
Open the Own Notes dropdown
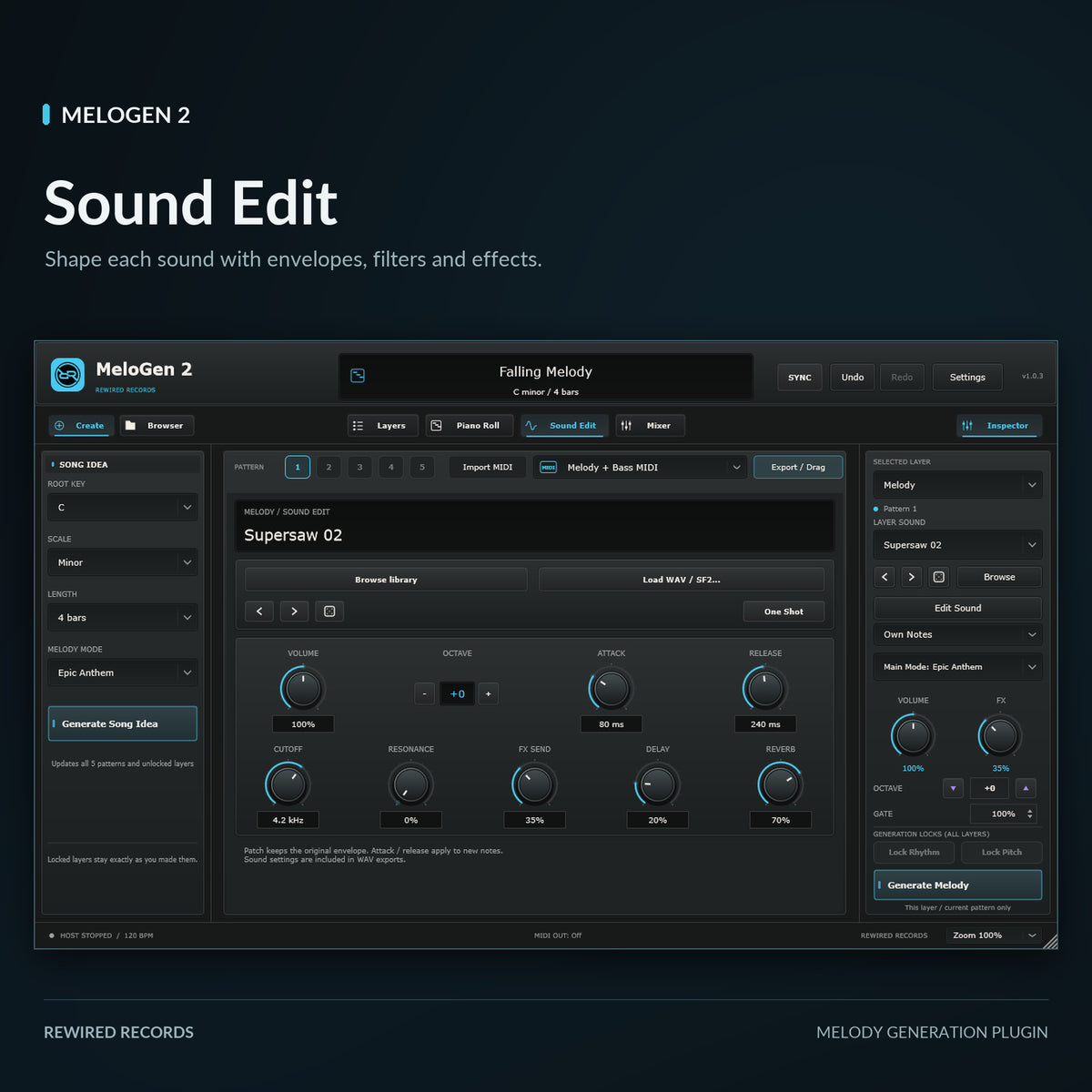[957, 634]
